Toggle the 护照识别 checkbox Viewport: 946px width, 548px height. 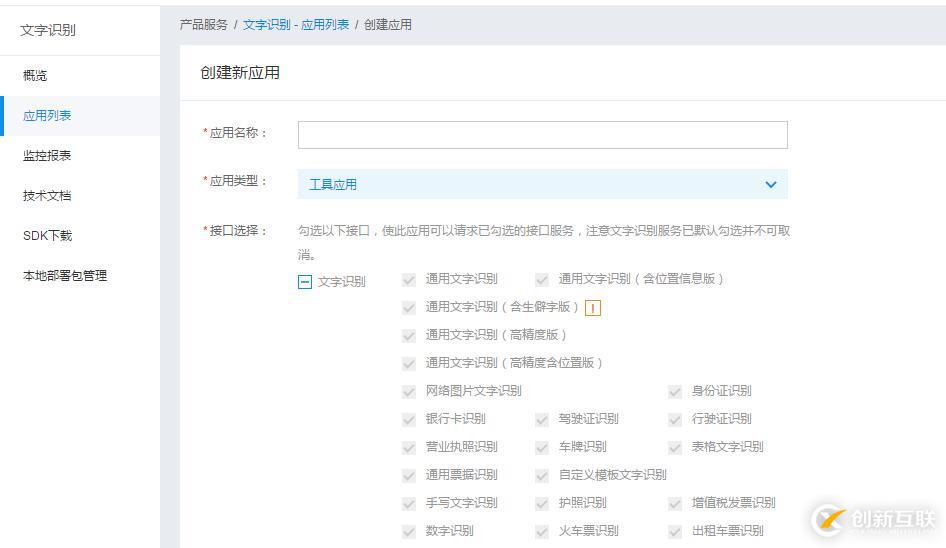tap(542, 503)
